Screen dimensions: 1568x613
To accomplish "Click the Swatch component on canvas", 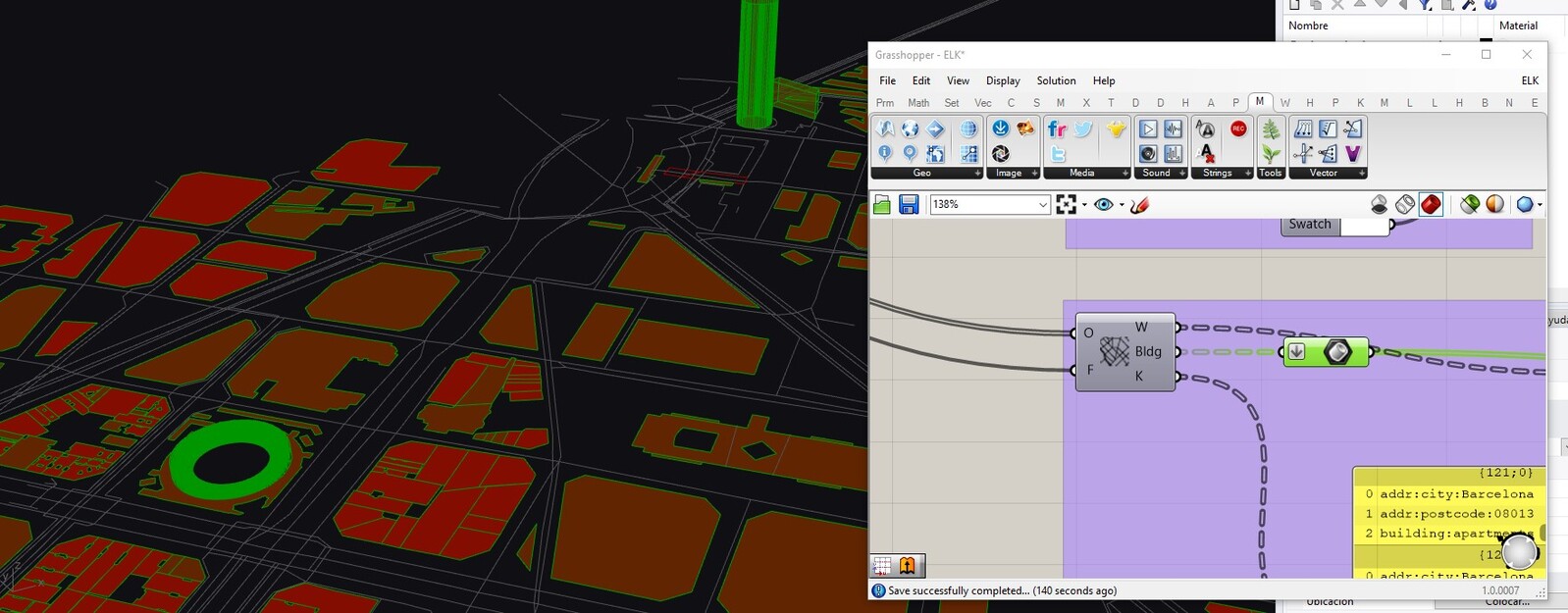I will (x=1310, y=225).
